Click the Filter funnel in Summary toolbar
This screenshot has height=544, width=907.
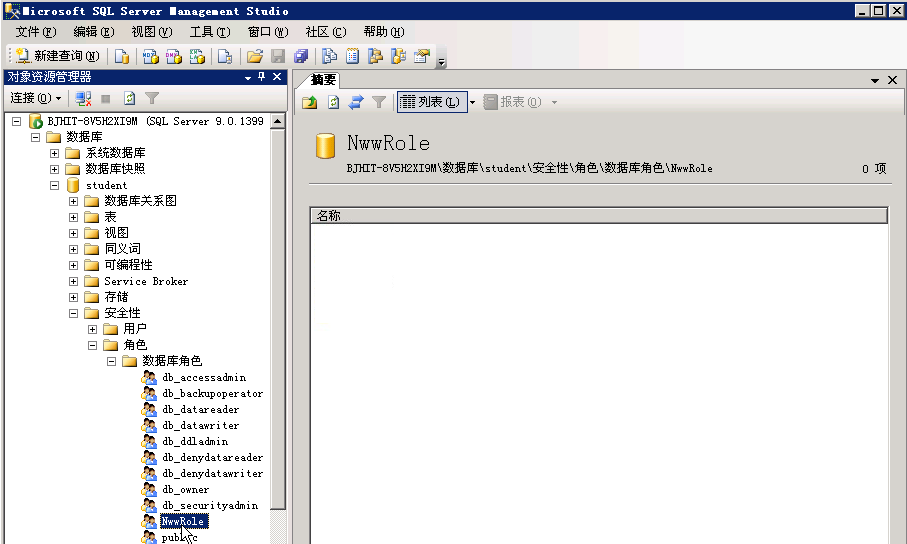click(x=379, y=102)
